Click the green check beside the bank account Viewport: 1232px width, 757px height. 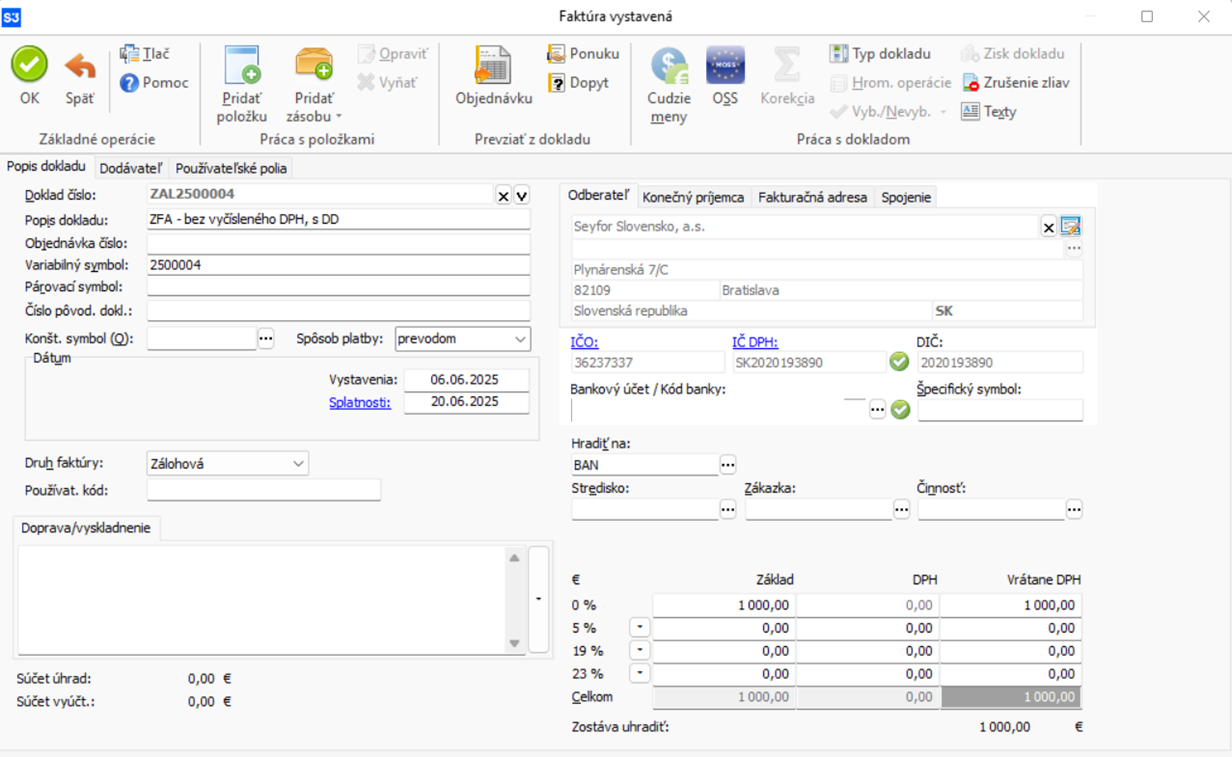pos(901,409)
